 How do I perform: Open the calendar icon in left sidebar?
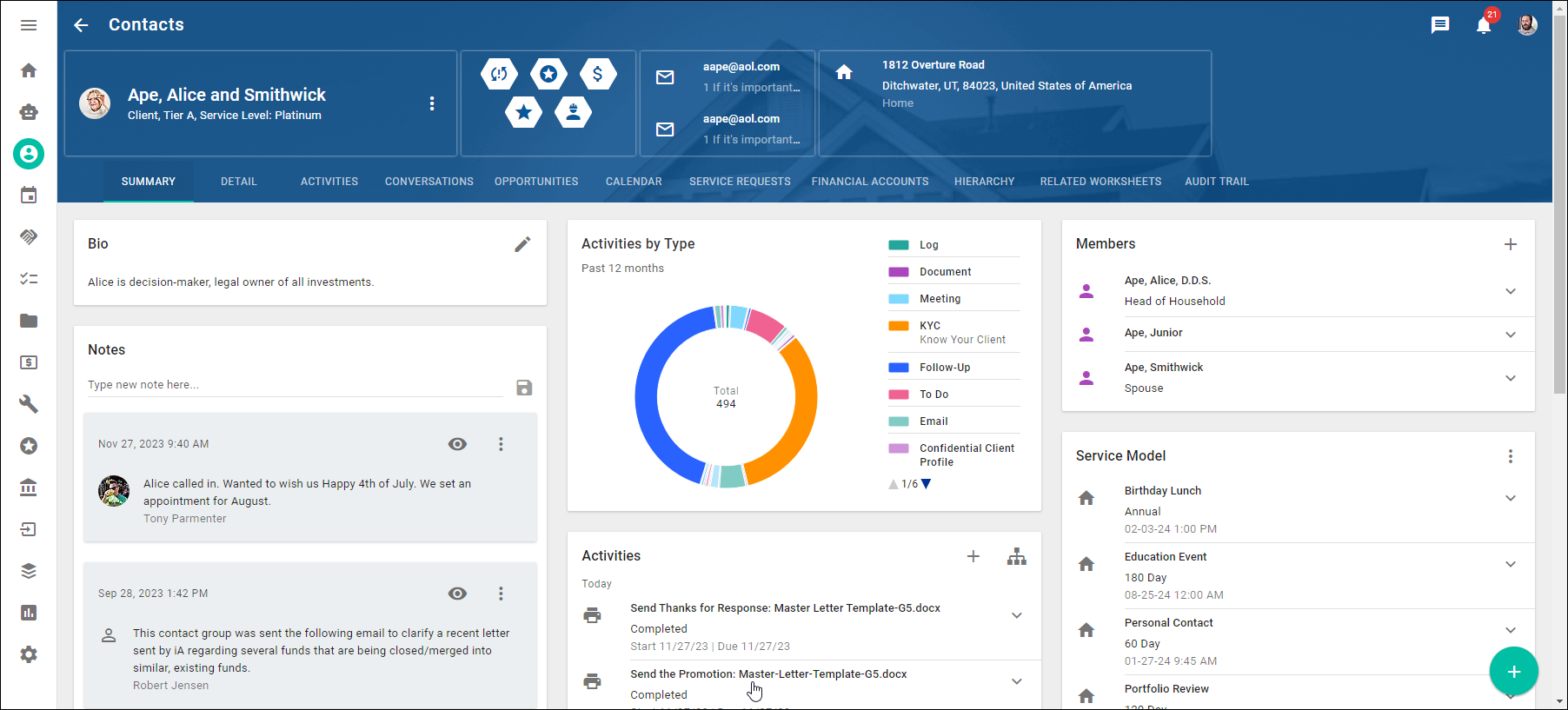point(29,196)
